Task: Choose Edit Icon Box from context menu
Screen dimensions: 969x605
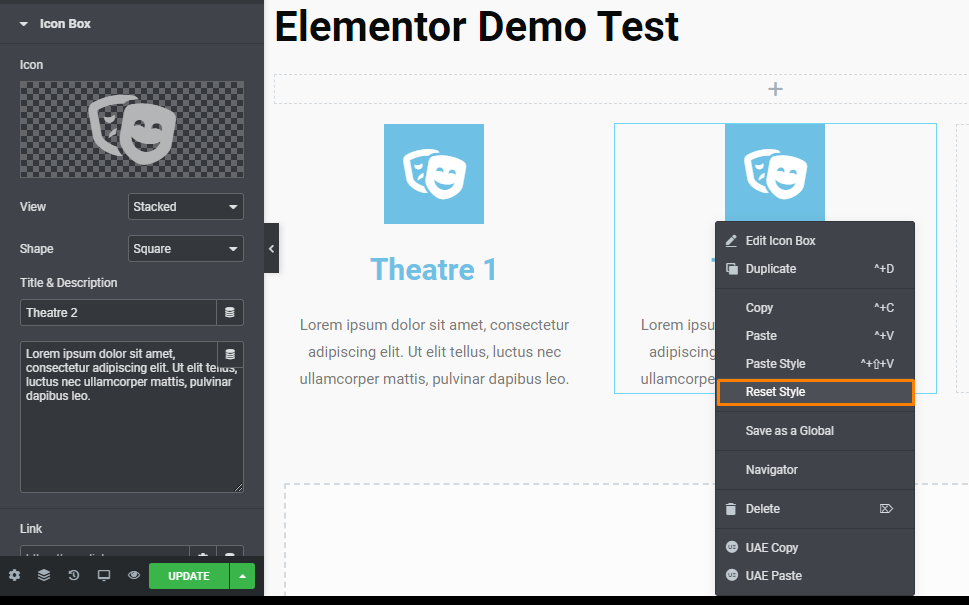Action: pos(815,241)
